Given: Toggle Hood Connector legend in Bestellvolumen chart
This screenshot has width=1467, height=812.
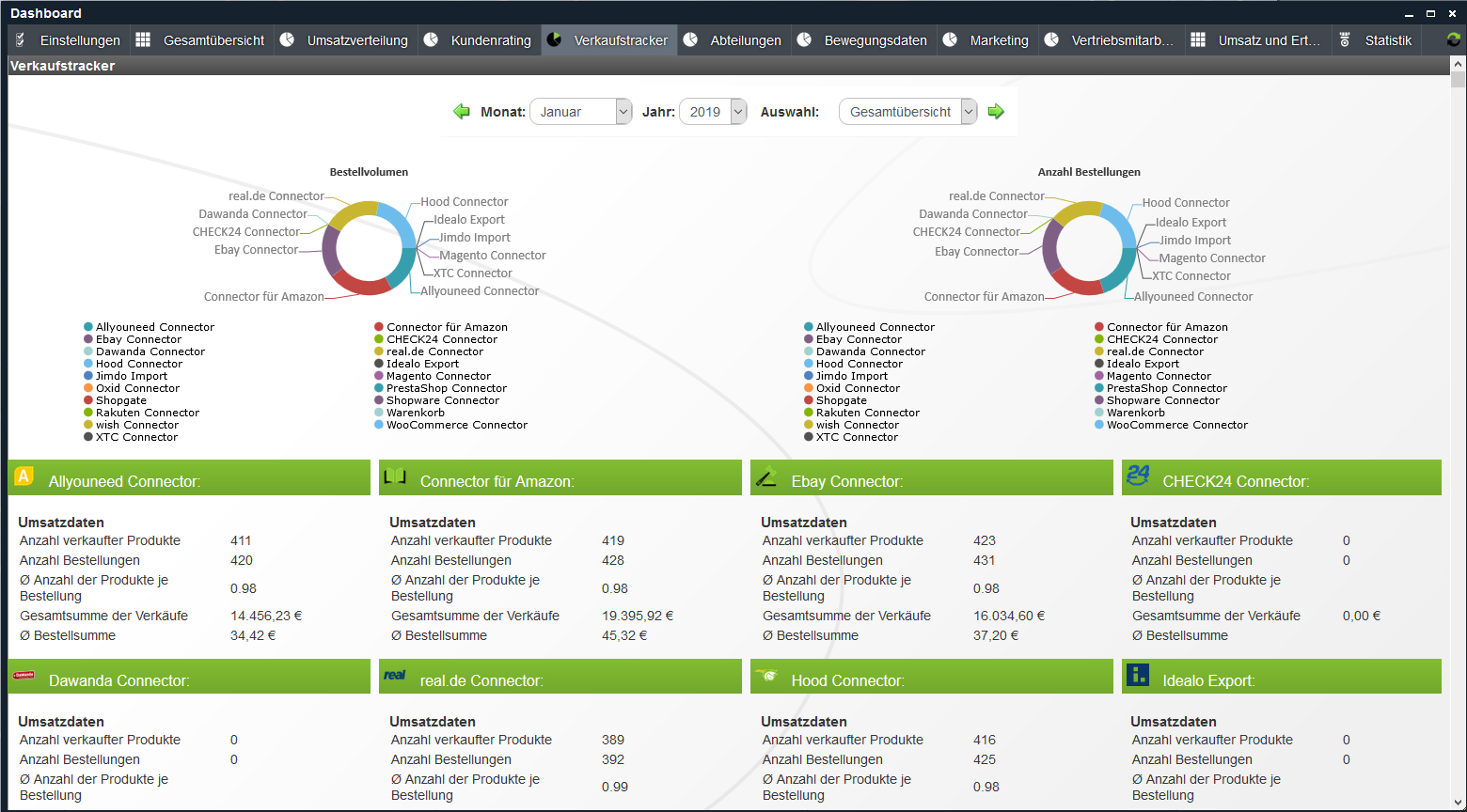Looking at the screenshot, I should coord(134,364).
